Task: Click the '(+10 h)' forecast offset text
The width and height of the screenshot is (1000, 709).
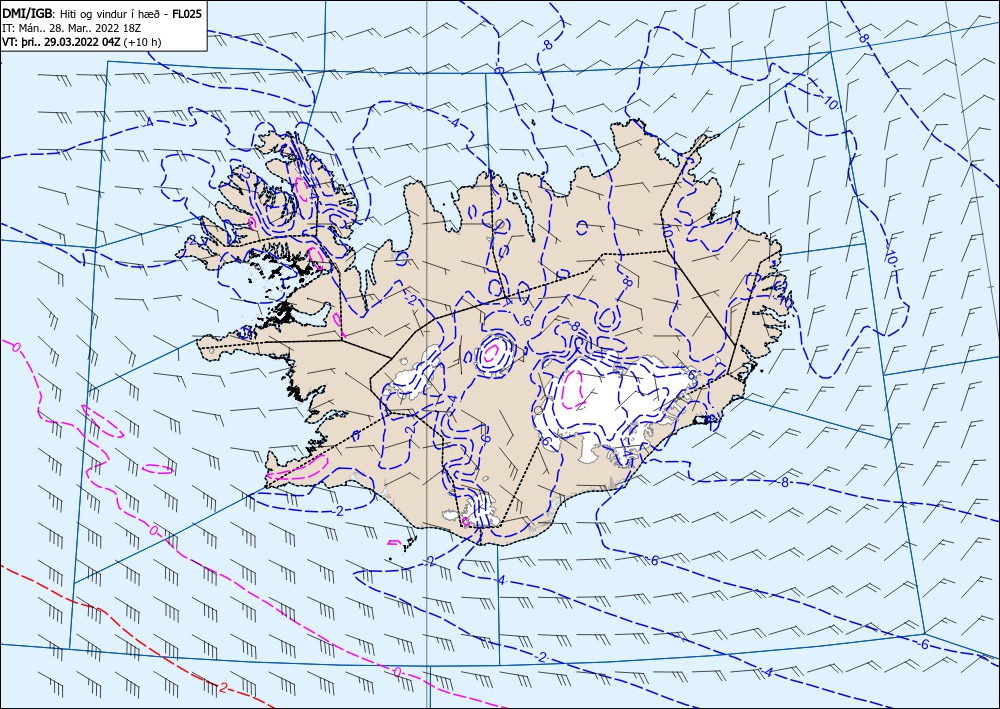Action: pyautogui.click(x=142, y=42)
